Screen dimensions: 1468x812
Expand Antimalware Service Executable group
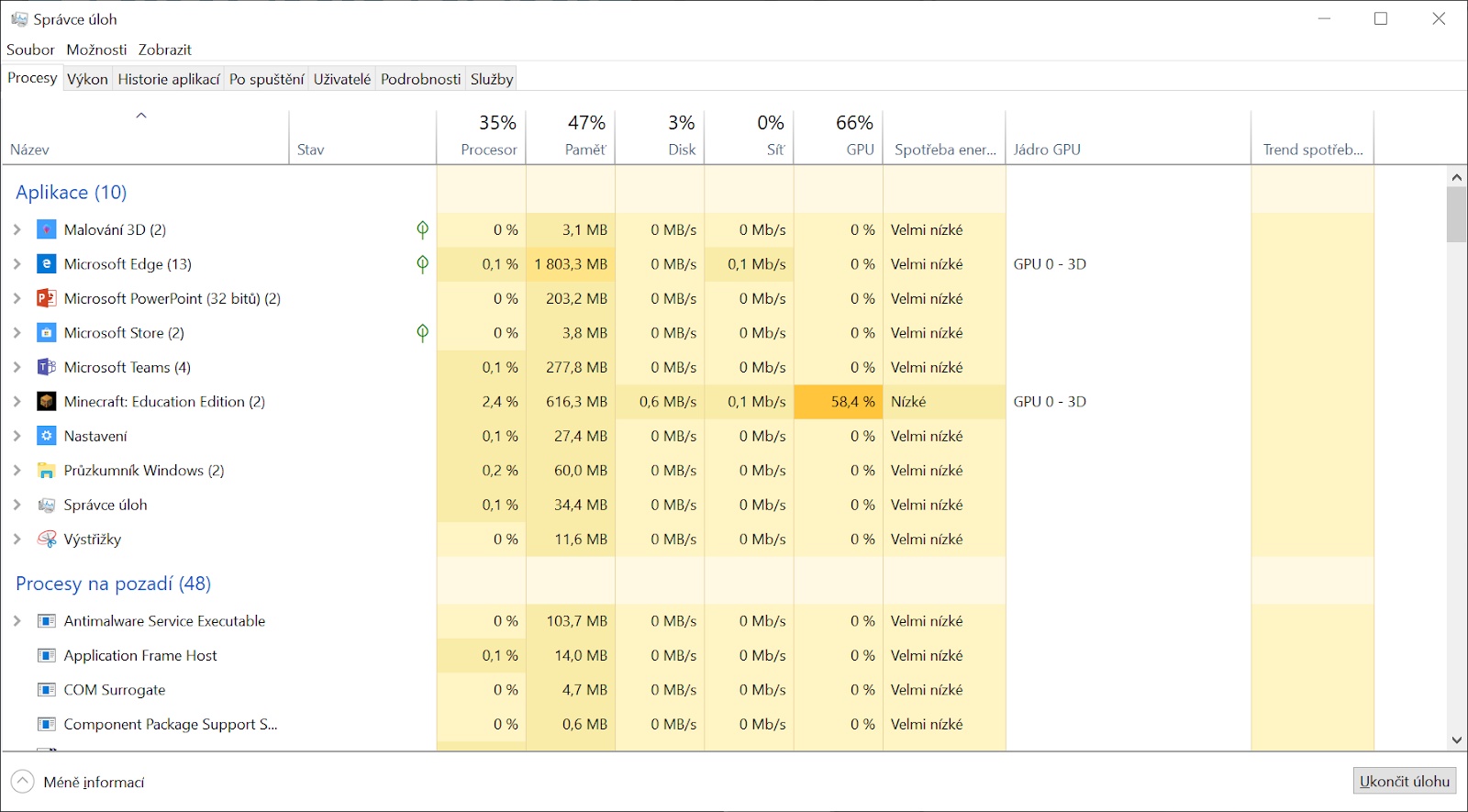point(17,621)
